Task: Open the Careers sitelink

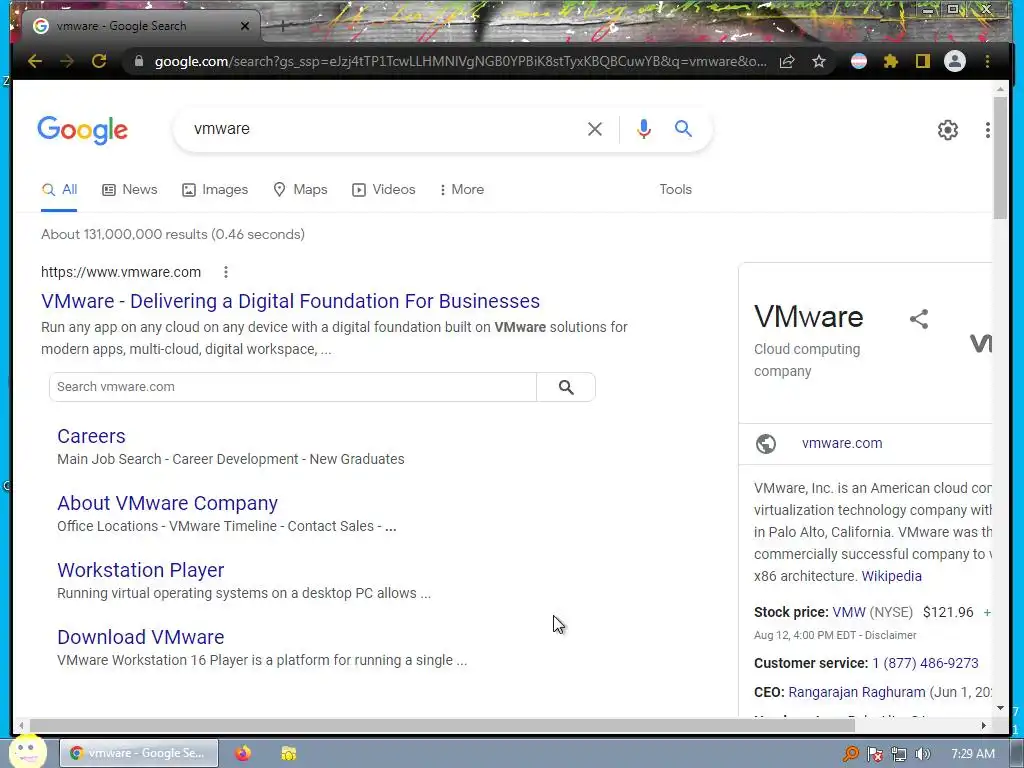Action: (x=91, y=436)
